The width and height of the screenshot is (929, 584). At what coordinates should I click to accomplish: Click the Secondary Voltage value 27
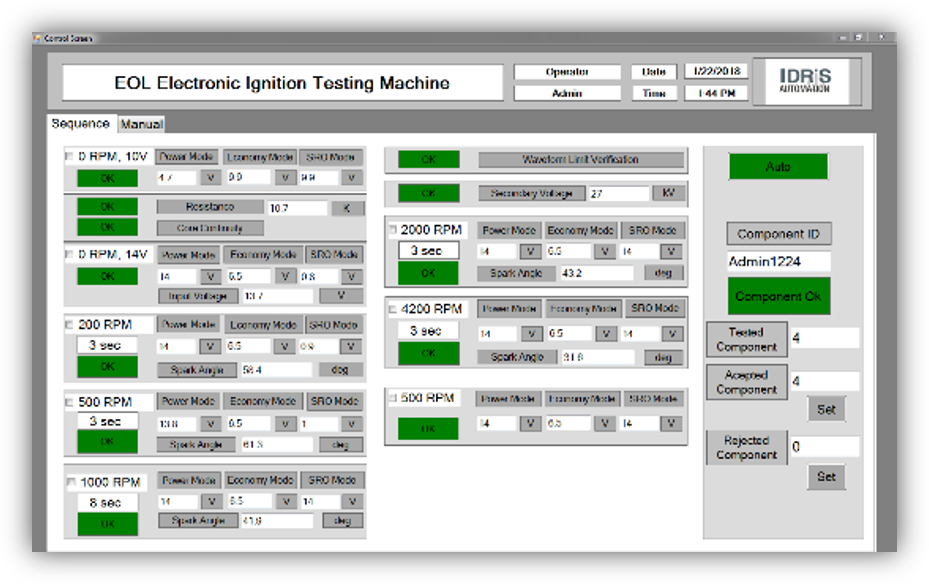[x=619, y=194]
